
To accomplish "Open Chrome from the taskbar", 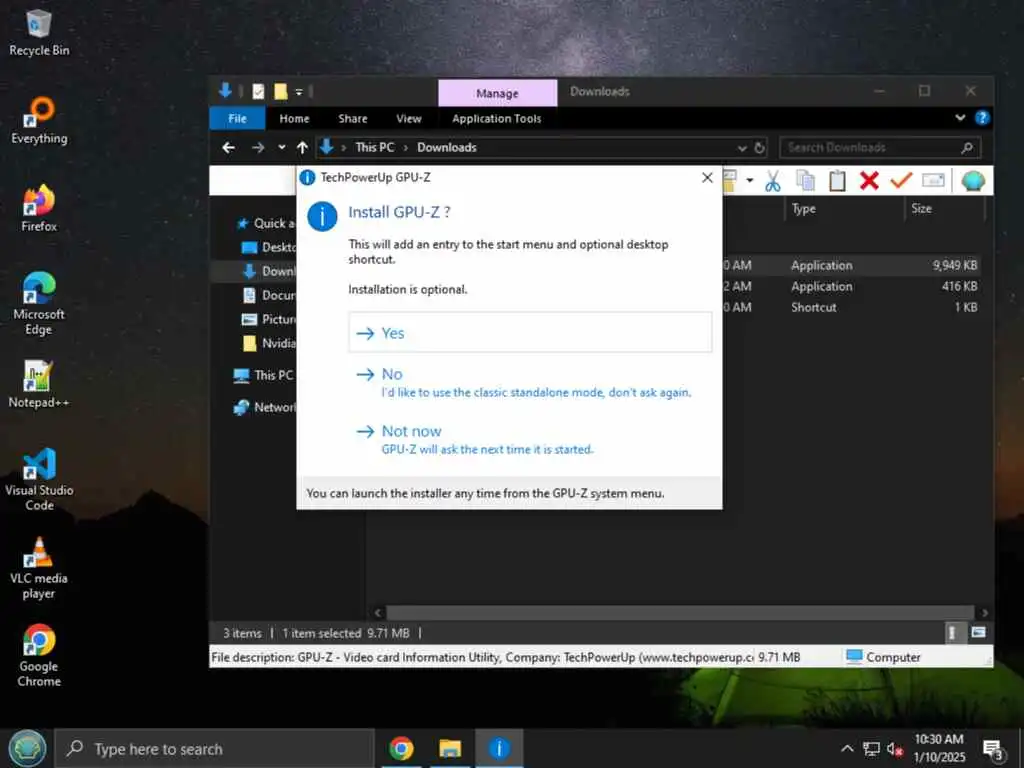I will 401,748.
